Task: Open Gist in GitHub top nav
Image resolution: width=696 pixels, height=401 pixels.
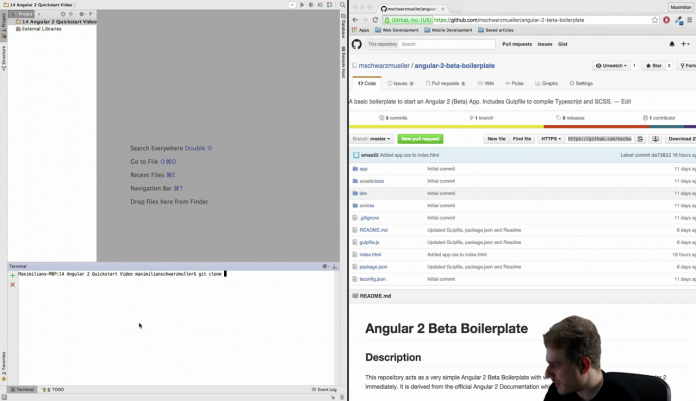Action: pyautogui.click(x=563, y=44)
